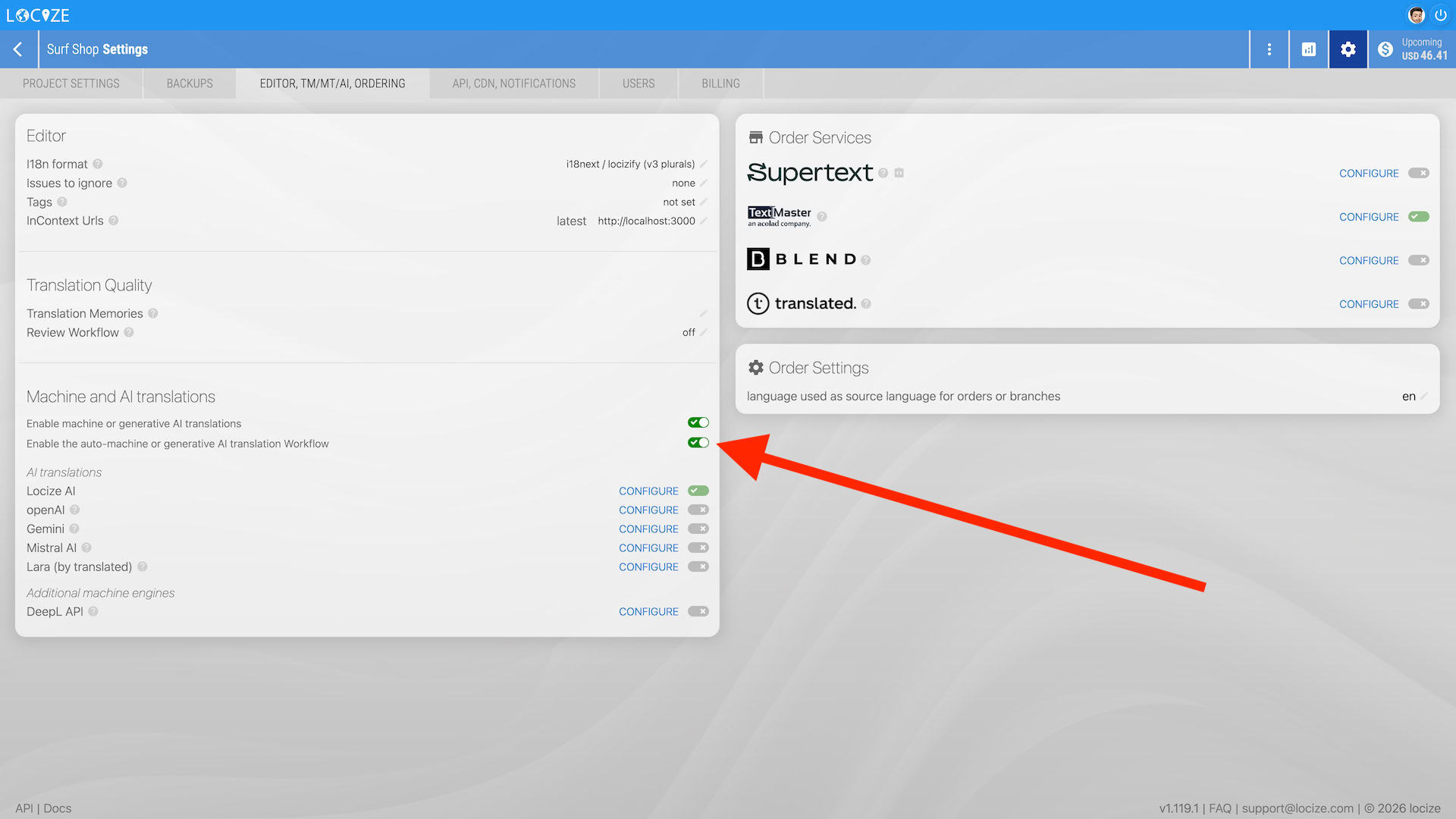Open the API, CDN, Notifications tab

click(513, 83)
